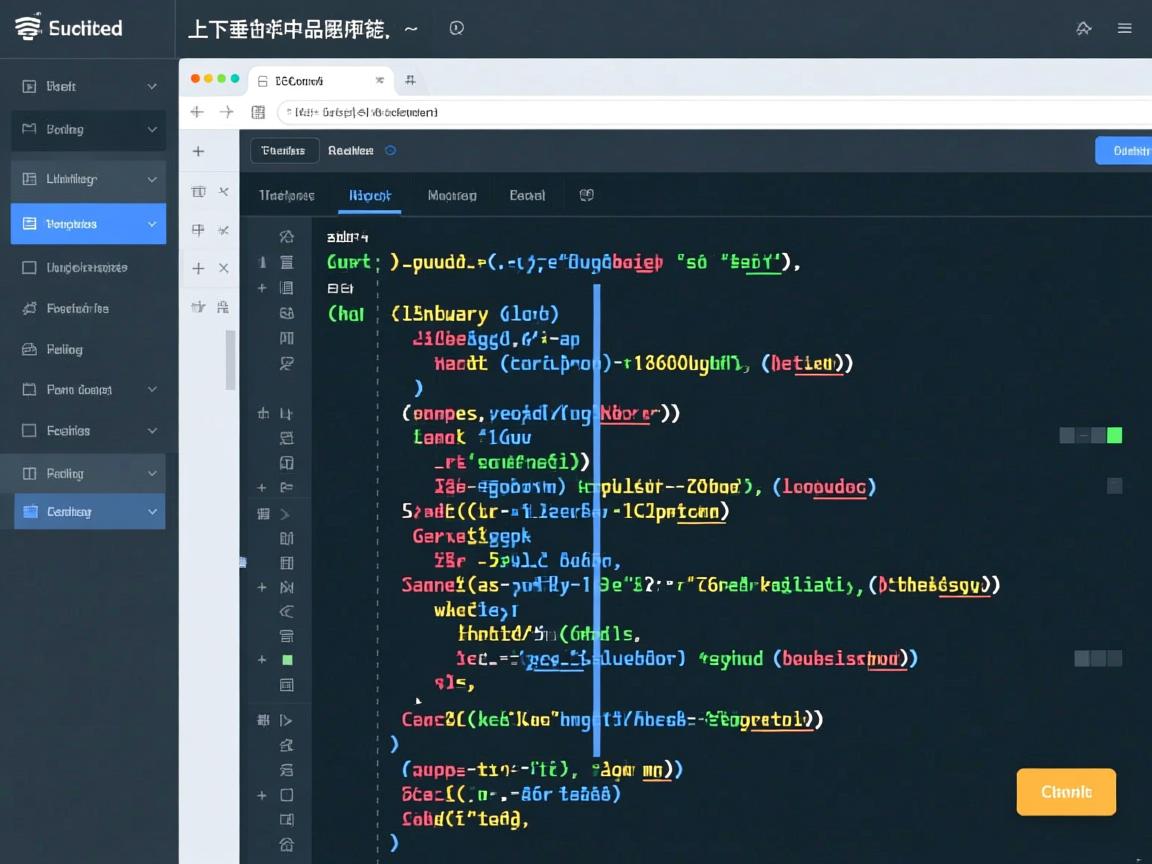Screen dimensions: 1152x864
Task: Click the pin icon beside the hamburger menu
Action: pyautogui.click(x=1084, y=28)
